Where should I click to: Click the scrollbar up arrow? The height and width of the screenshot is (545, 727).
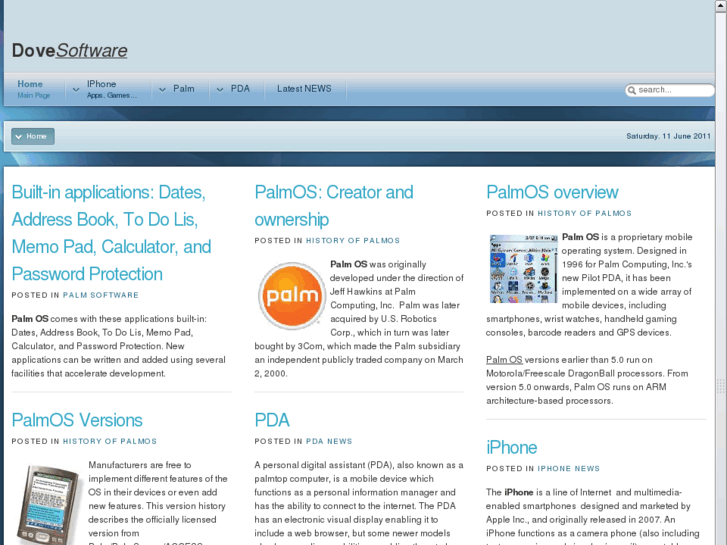(721, 6)
